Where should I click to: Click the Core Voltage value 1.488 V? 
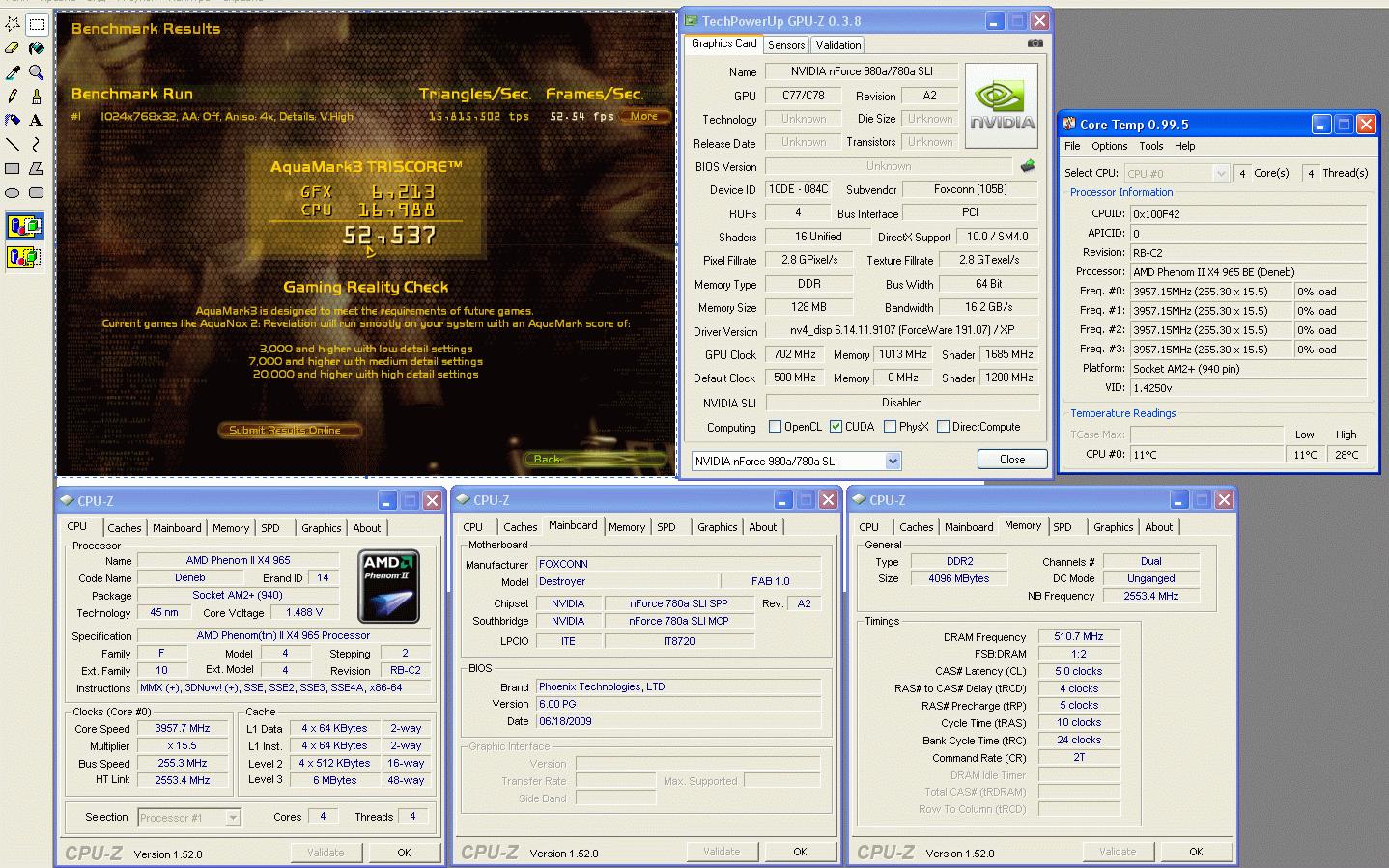point(304,612)
